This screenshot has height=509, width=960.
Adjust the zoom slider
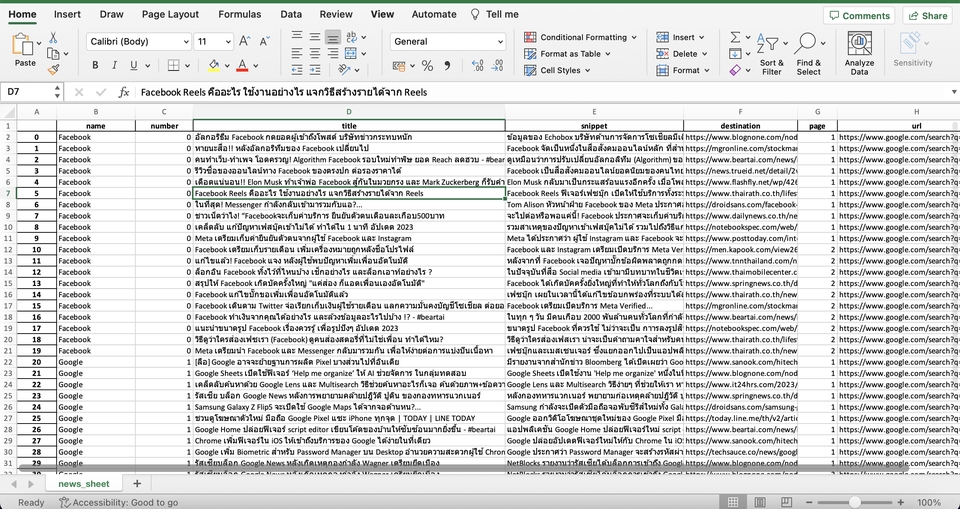coord(855,502)
